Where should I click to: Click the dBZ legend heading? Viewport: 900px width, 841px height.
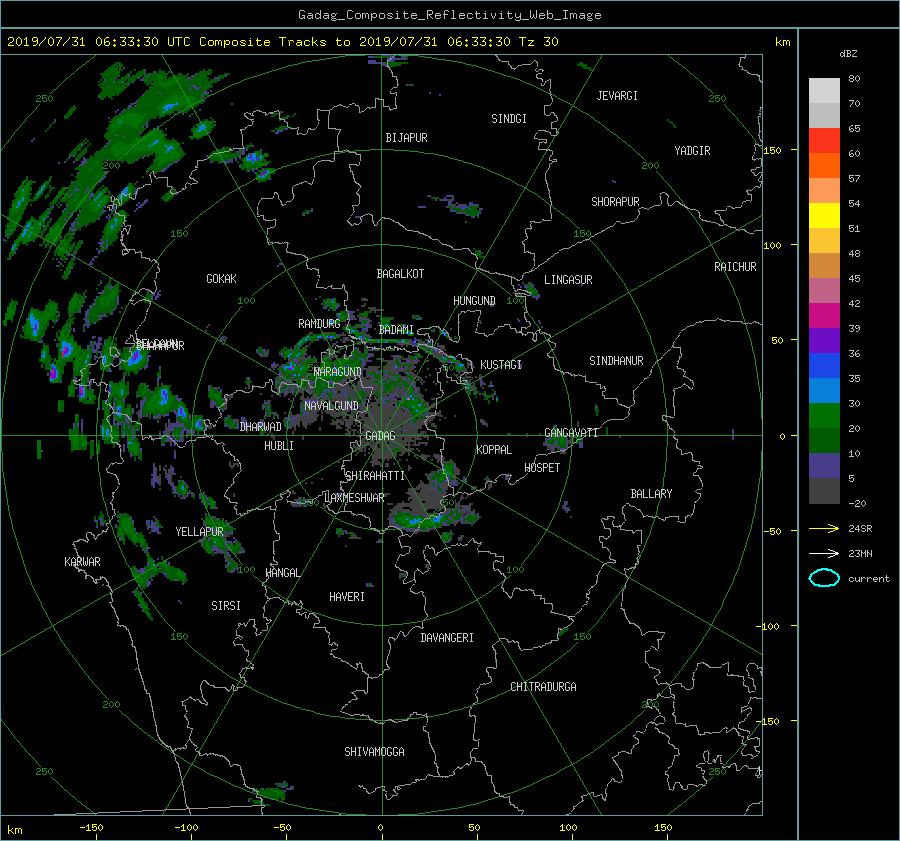coord(848,54)
